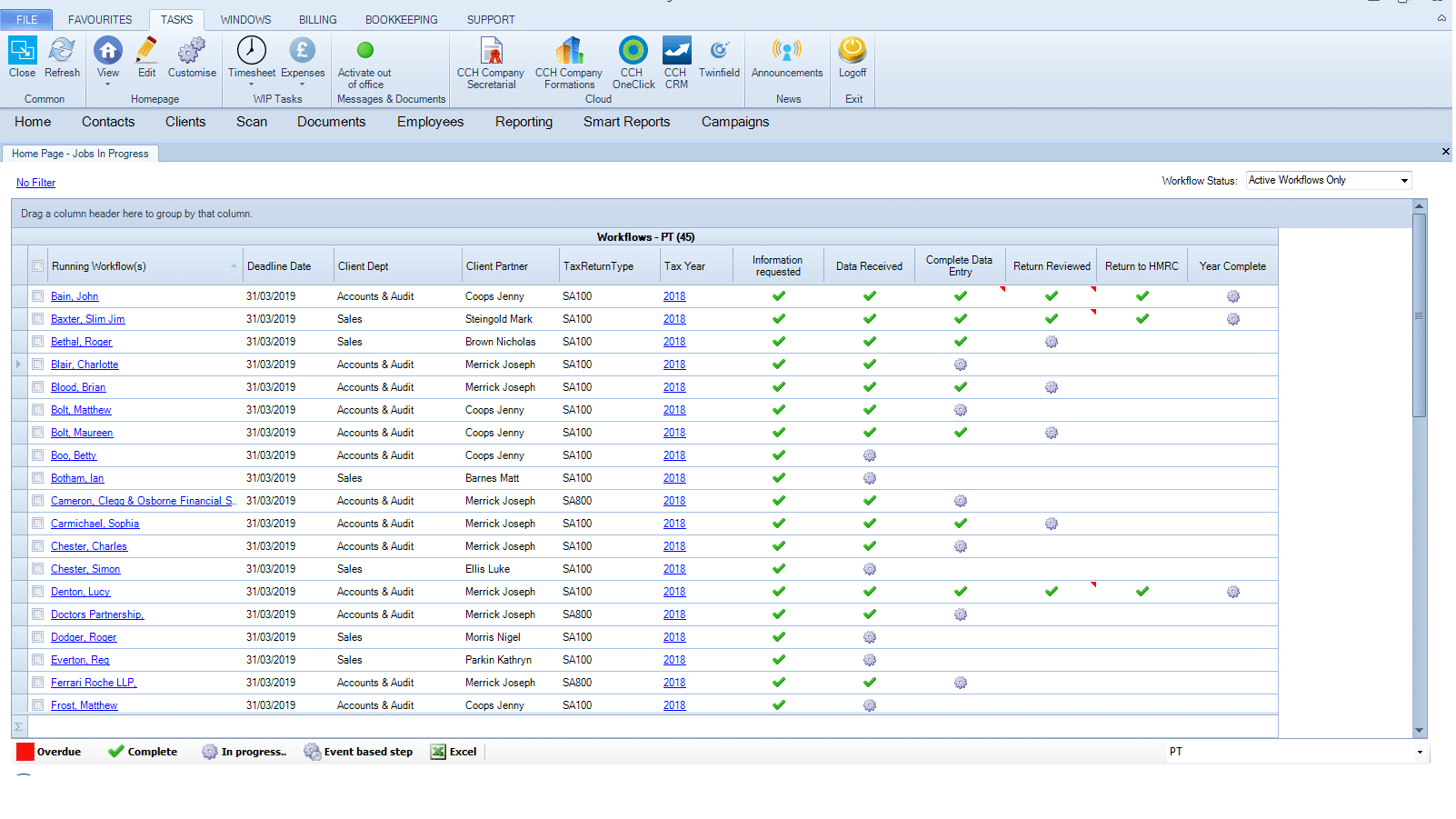Viewport: 1456px width, 819px height.
Task: Open the Customise gears icon
Action: [192, 50]
